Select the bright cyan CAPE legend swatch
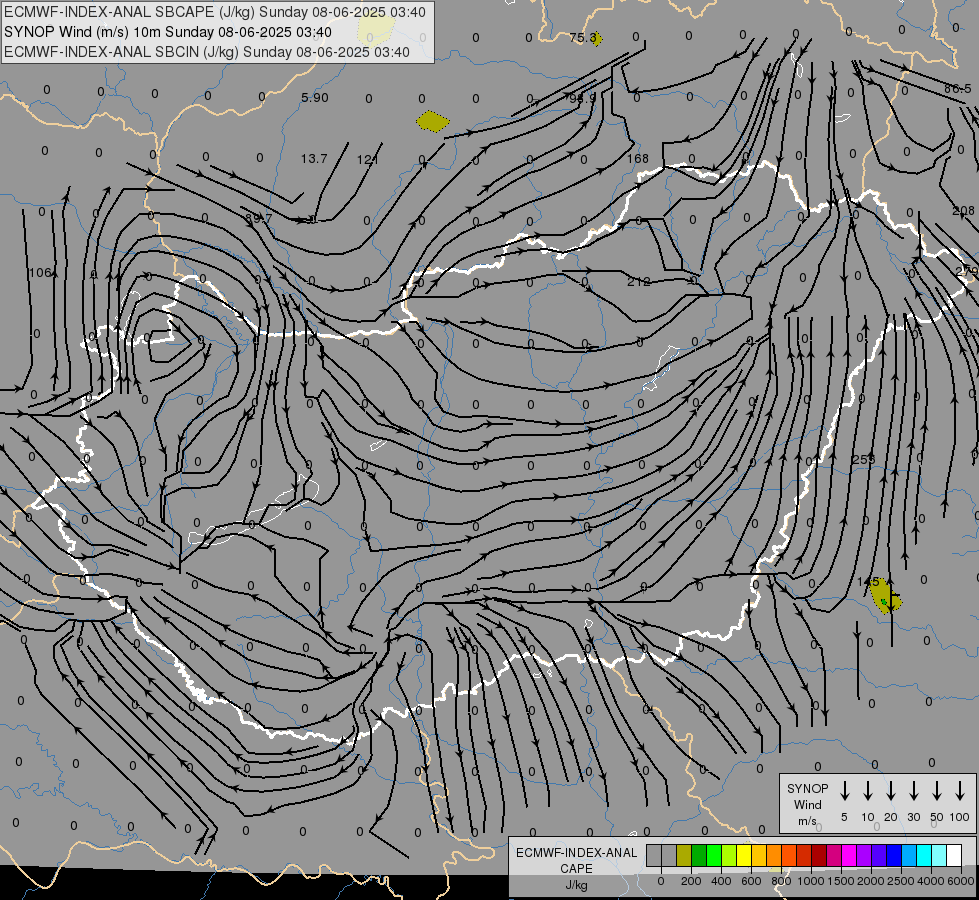 923,855
